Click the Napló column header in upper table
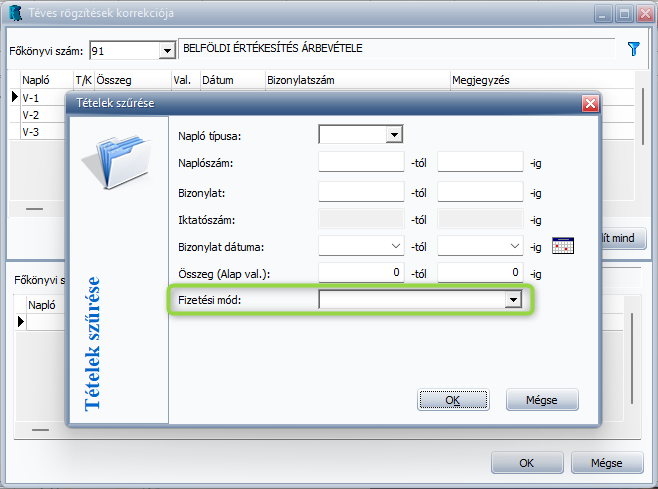 [47, 80]
